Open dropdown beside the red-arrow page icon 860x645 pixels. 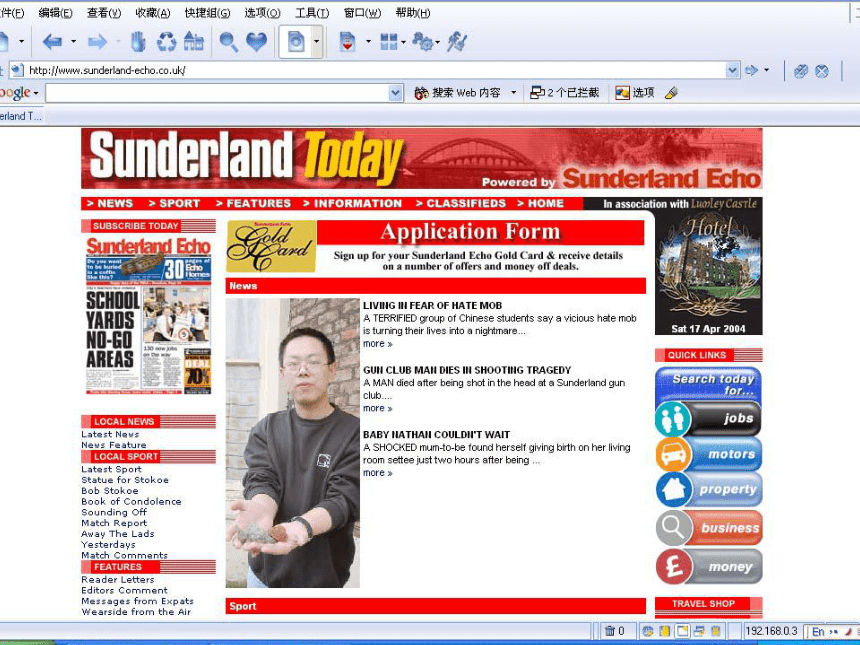368,42
